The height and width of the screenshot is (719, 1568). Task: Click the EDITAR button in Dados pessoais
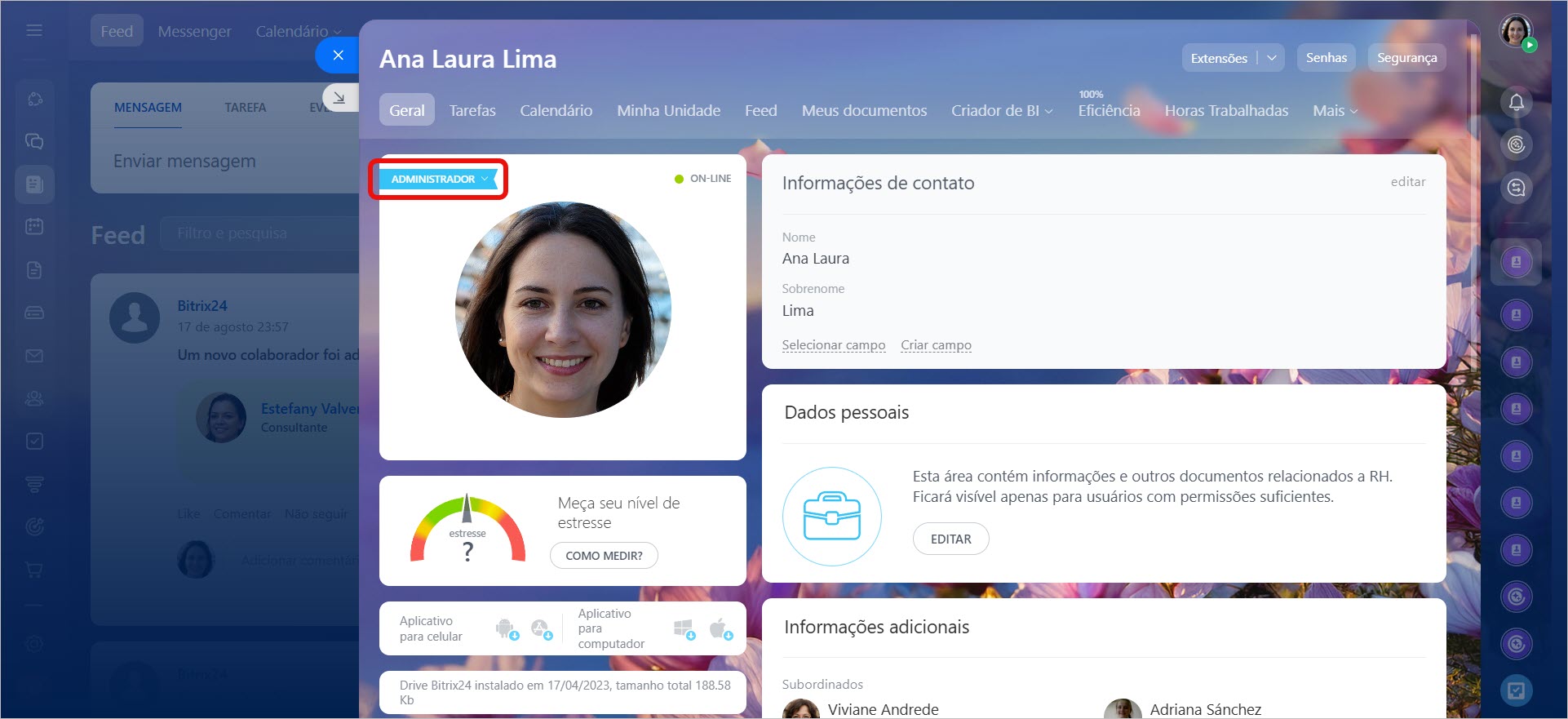pos(950,539)
